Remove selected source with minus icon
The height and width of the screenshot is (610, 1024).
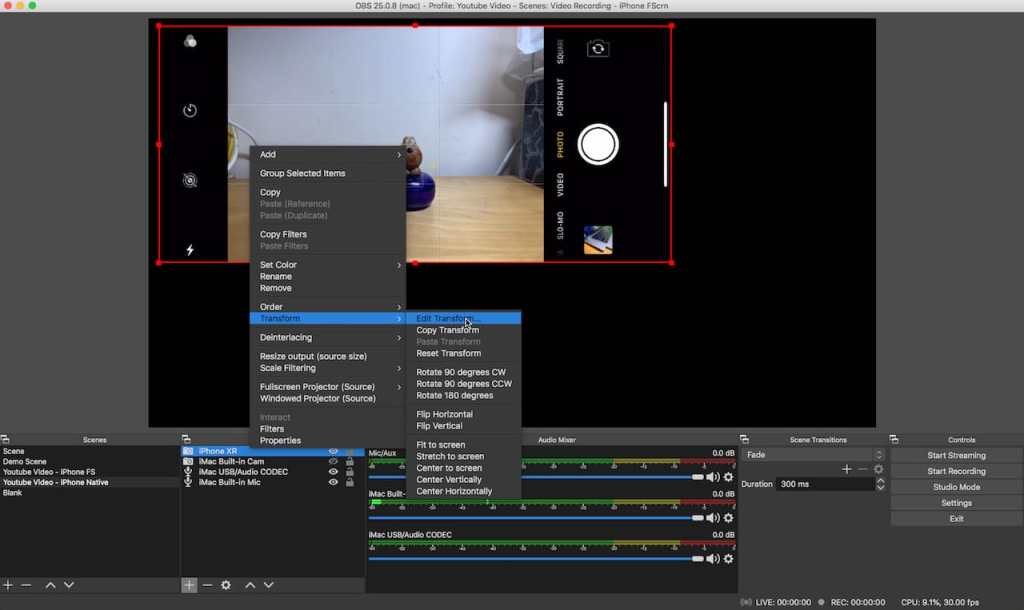[x=207, y=585]
